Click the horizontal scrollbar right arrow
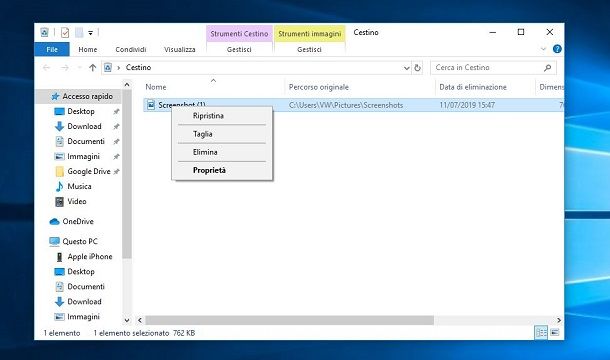Viewport: 610px width, 360px height. point(559,320)
